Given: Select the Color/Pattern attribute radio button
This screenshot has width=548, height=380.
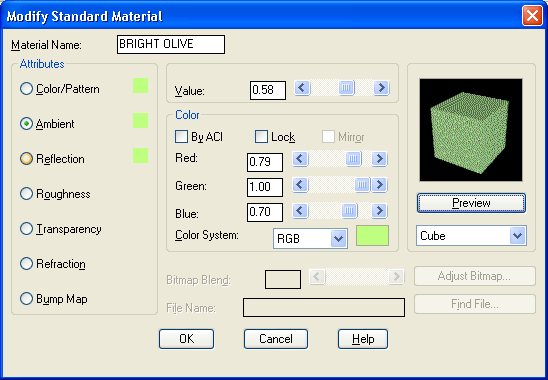Looking at the screenshot, I should click(26, 89).
